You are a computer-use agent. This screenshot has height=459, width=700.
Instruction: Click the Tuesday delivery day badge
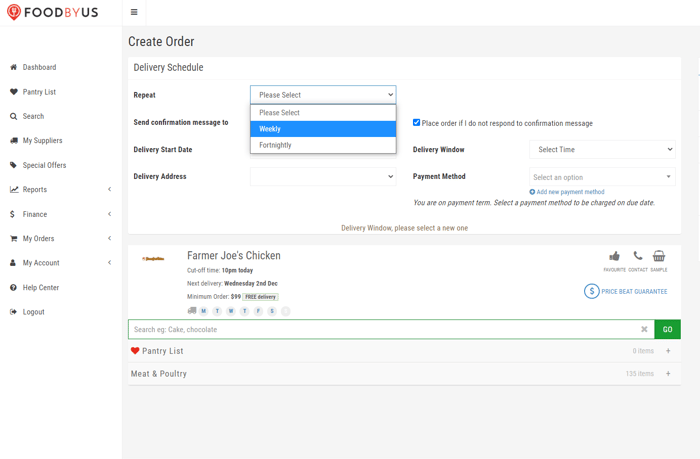pos(217,311)
